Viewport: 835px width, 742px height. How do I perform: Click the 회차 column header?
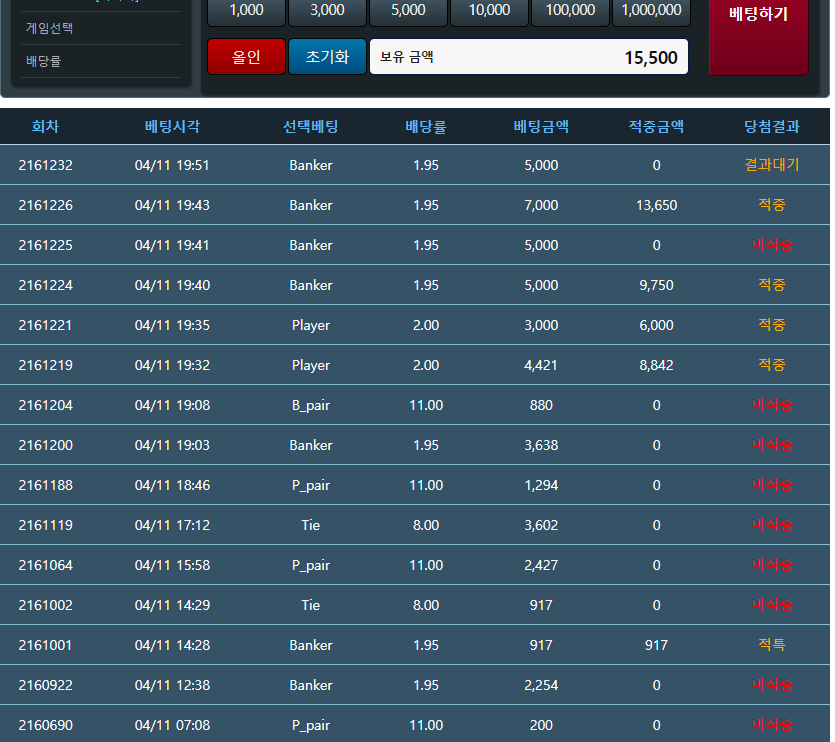45,127
